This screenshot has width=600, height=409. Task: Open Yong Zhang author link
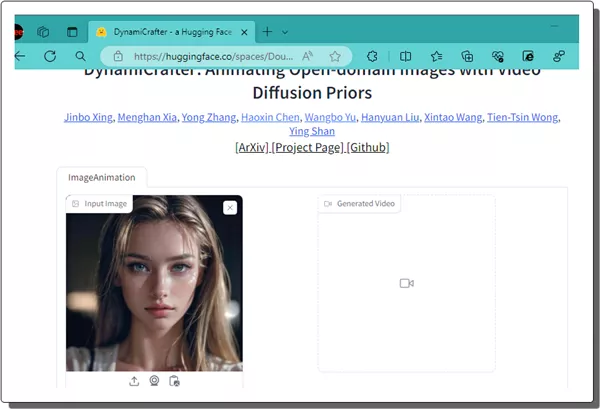(209, 117)
